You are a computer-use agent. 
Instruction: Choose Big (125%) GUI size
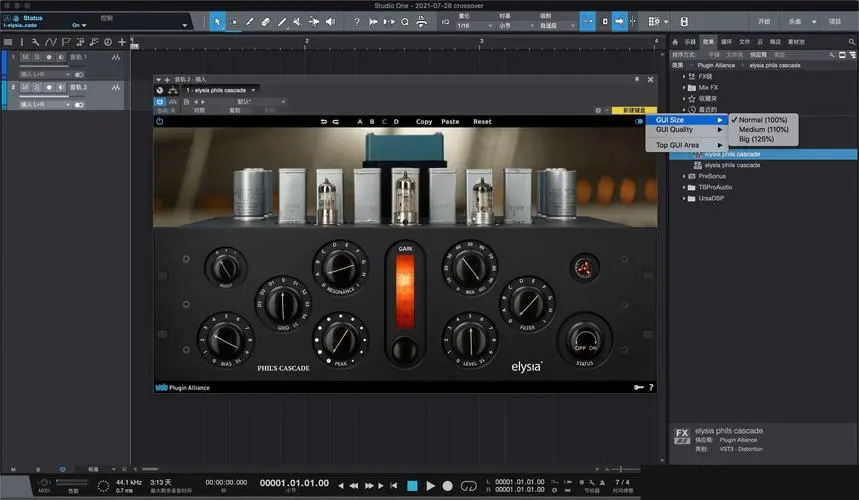pos(764,139)
